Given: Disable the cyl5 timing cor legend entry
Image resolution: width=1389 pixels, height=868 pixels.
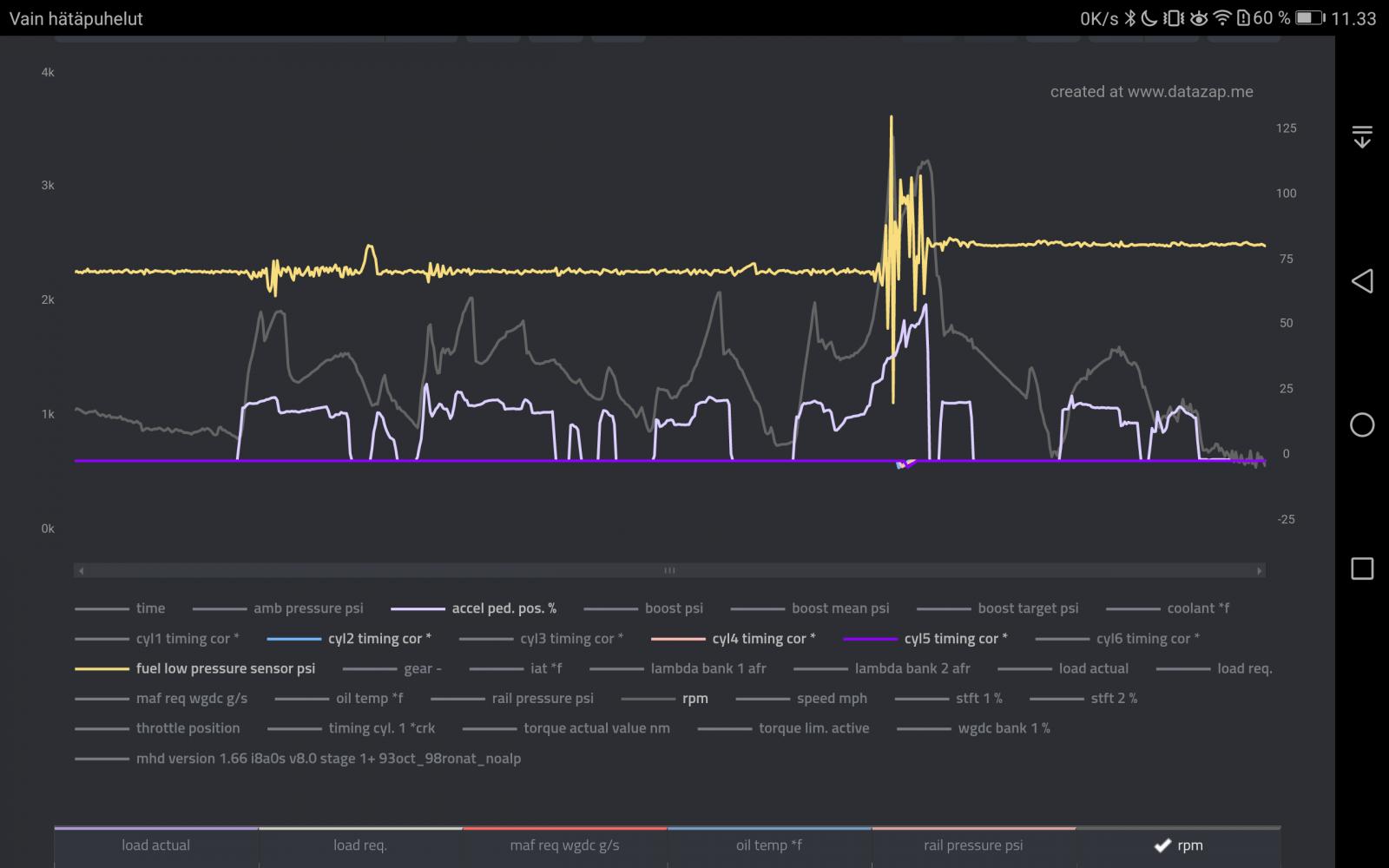Looking at the screenshot, I should tap(955, 639).
